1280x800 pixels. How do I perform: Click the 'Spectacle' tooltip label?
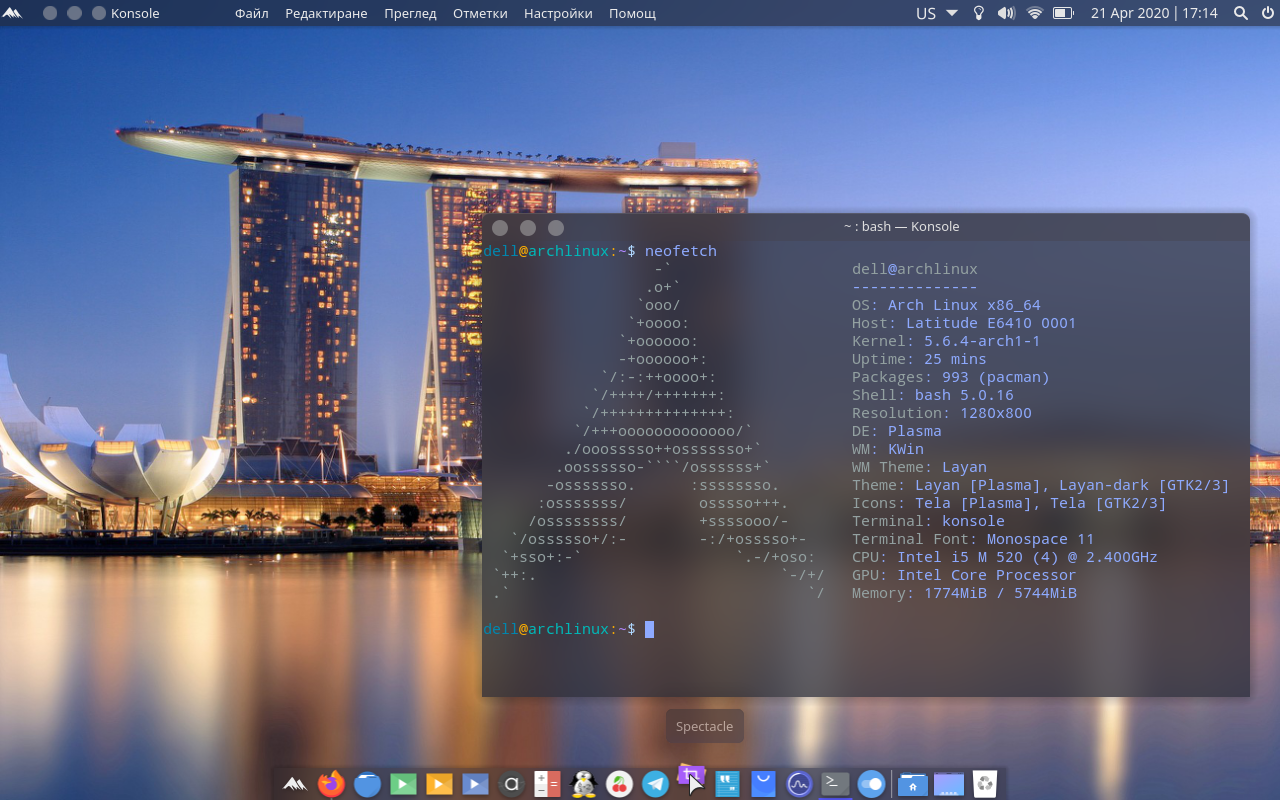click(705, 727)
